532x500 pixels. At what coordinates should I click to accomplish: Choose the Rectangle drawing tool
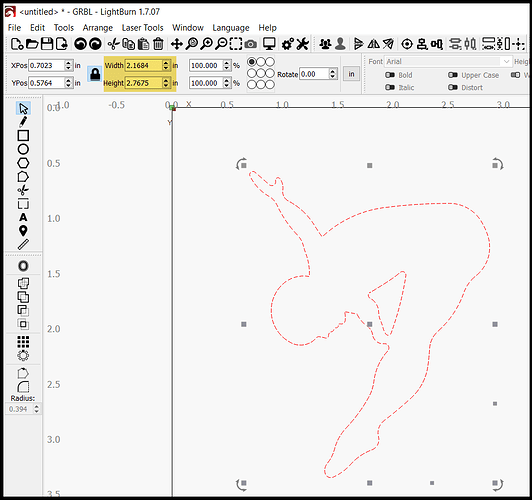pos(23,136)
